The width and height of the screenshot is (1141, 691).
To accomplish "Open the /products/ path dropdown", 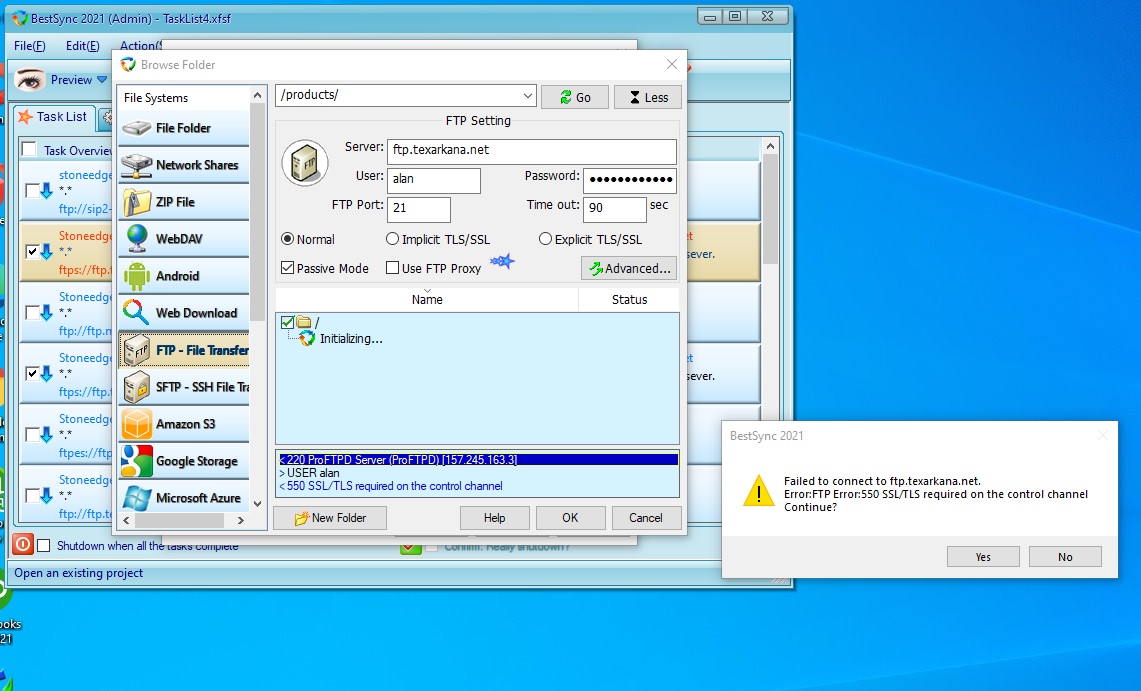I will point(528,95).
